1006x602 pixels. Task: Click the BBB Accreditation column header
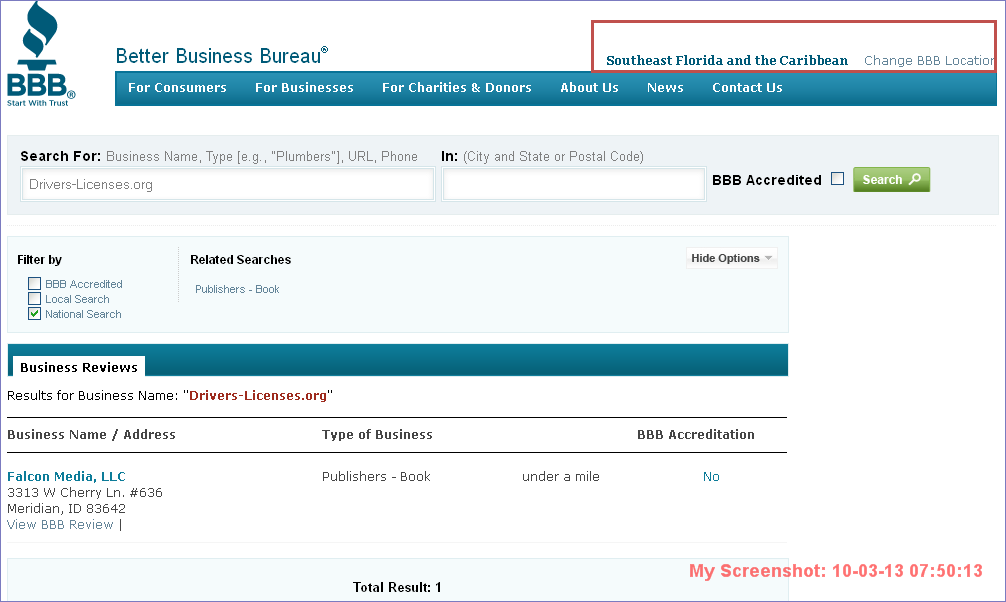click(695, 434)
